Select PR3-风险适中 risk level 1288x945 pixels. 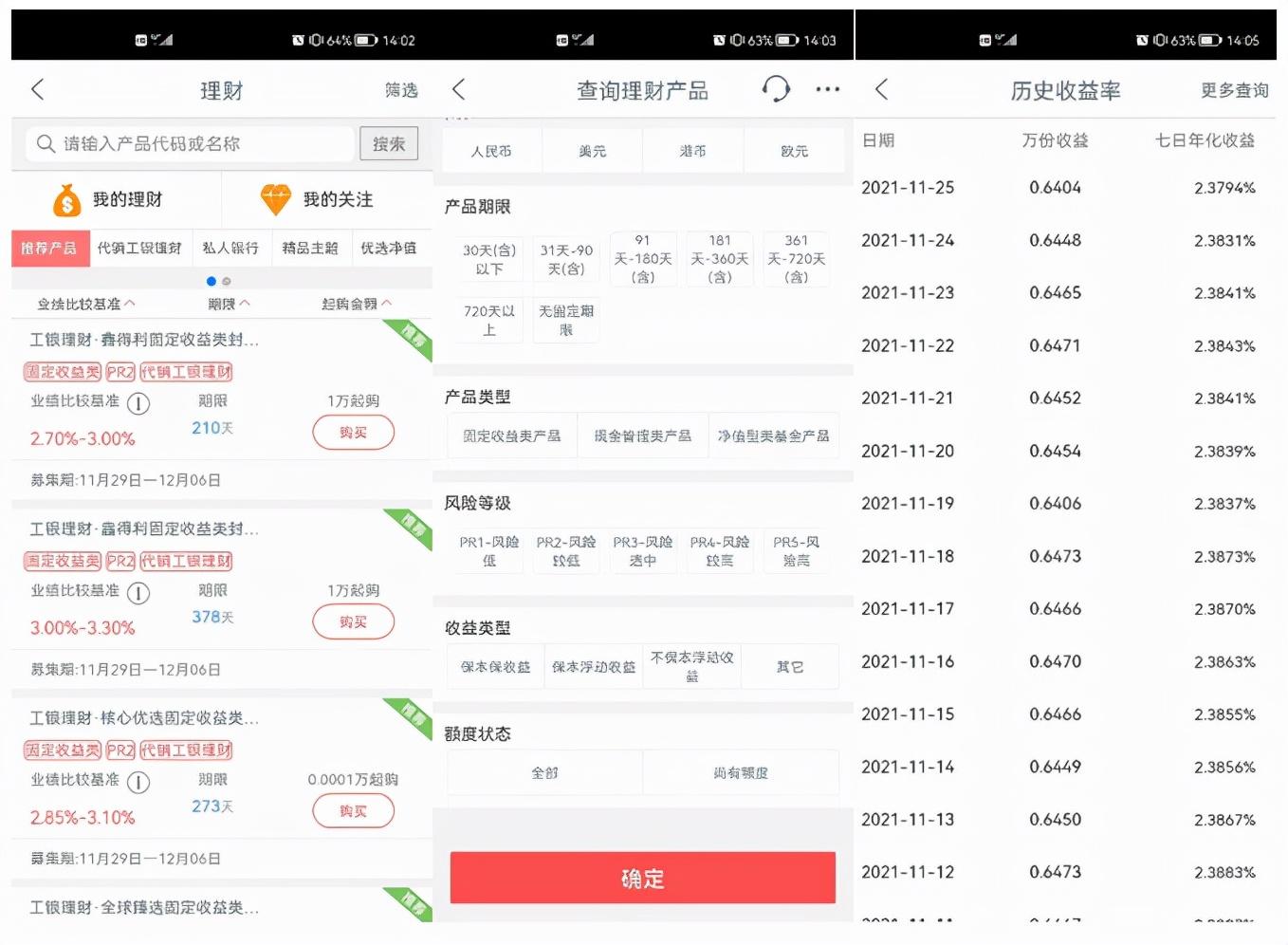pyautogui.click(x=643, y=551)
